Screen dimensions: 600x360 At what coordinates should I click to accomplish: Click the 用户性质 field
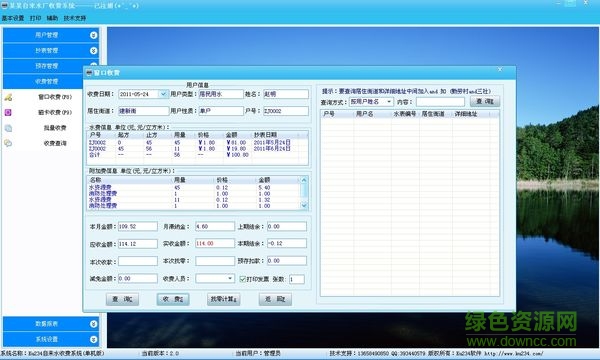[221, 111]
